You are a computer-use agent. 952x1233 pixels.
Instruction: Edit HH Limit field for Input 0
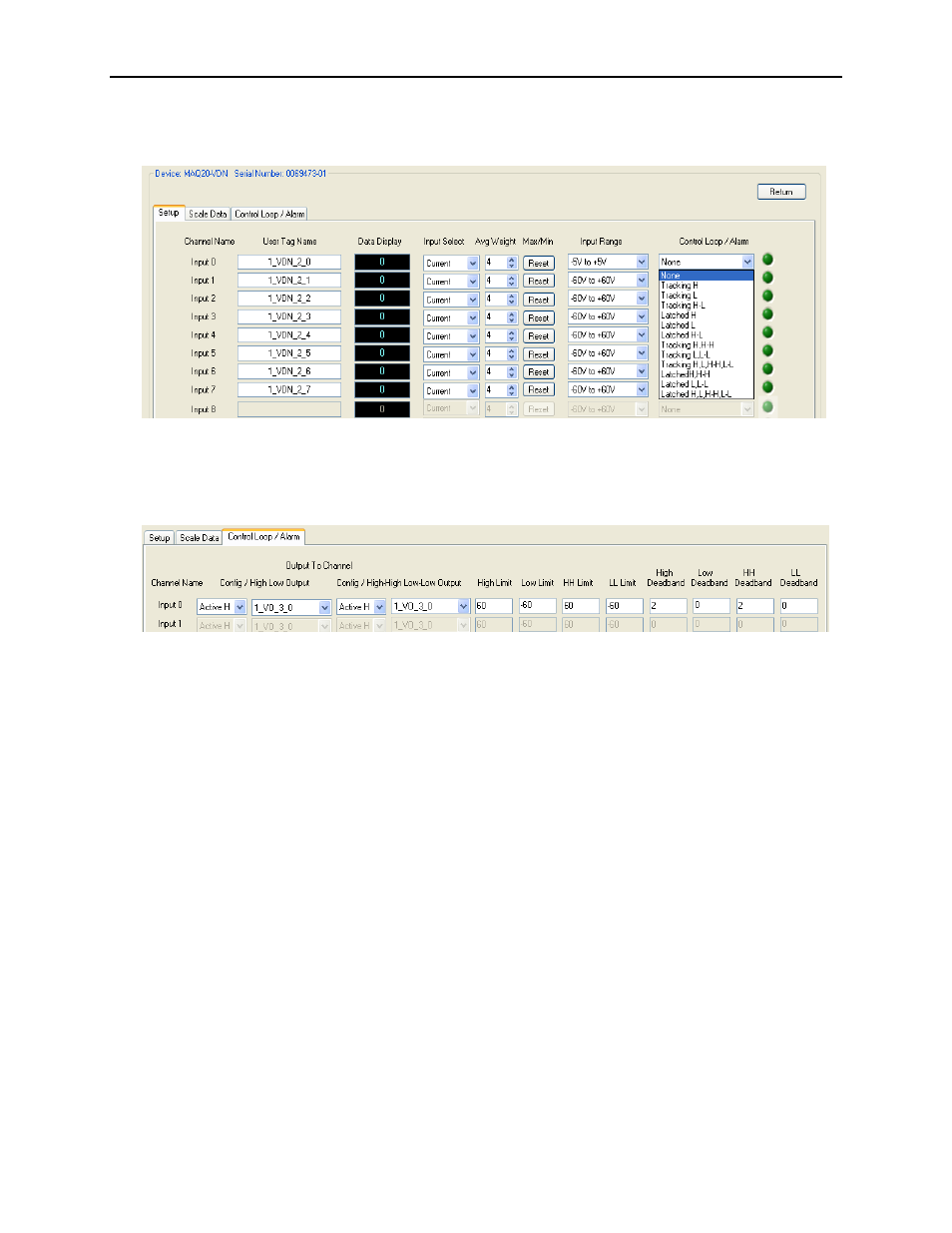pos(581,606)
